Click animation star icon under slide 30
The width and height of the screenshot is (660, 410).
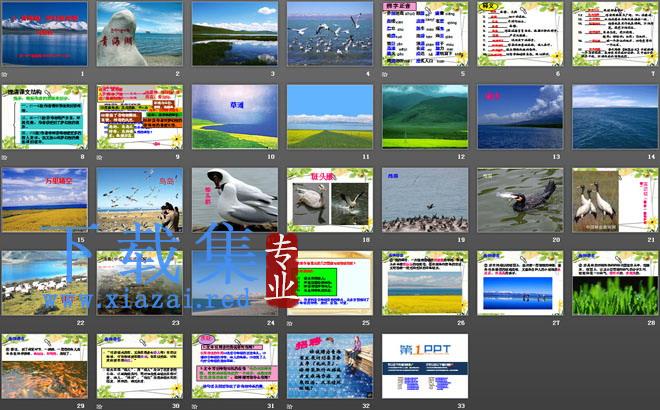(100, 407)
